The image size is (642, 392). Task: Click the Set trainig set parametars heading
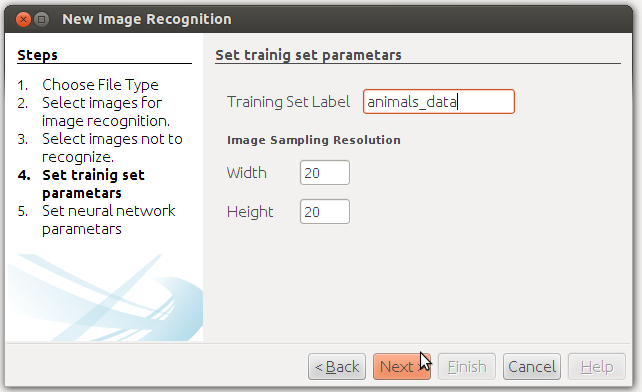pos(308,55)
